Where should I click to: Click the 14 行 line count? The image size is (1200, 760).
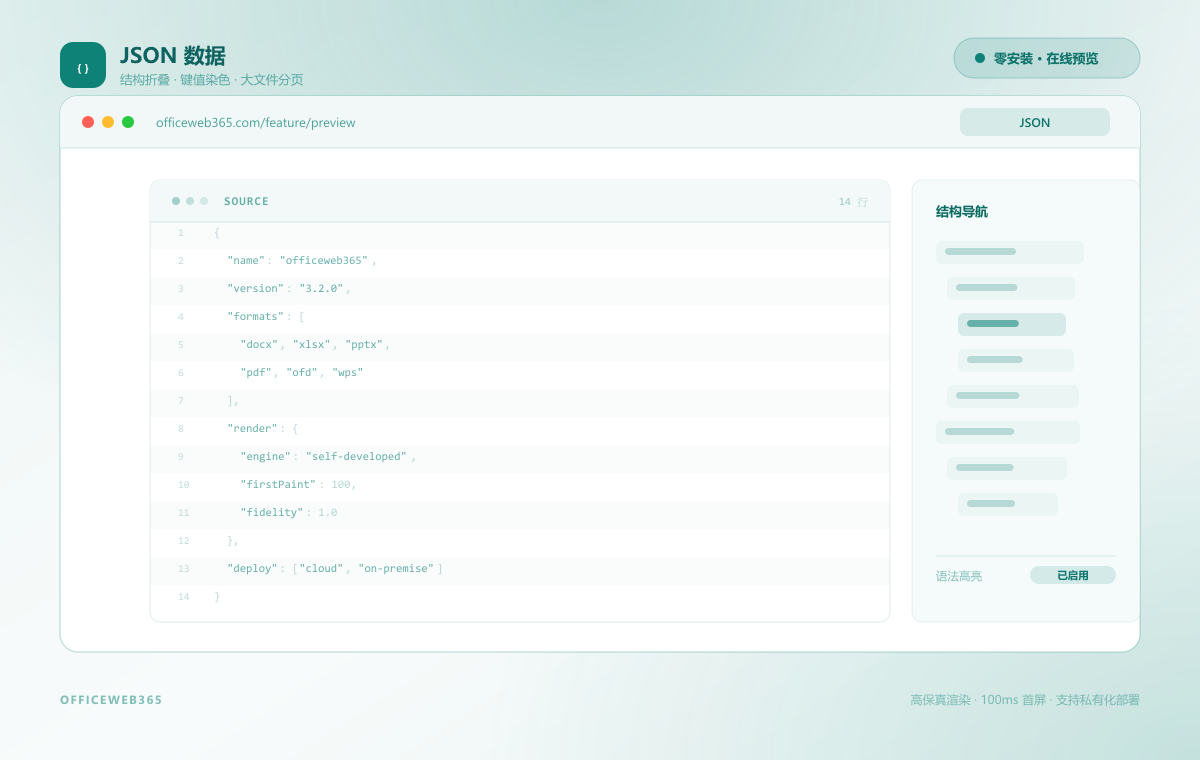pyautogui.click(x=853, y=201)
